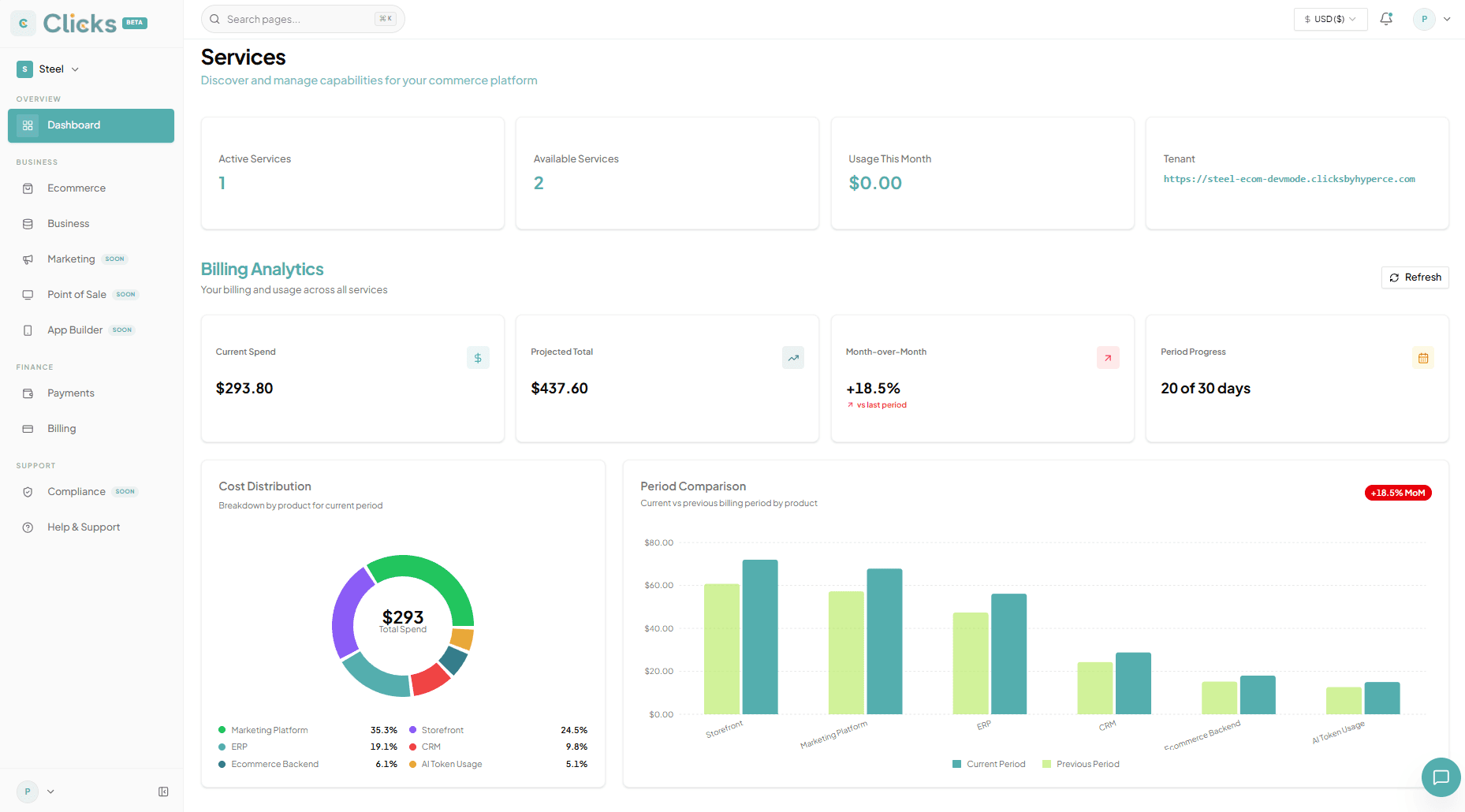The width and height of the screenshot is (1465, 812).
Task: Open the chat support bubble icon
Action: click(x=1441, y=777)
